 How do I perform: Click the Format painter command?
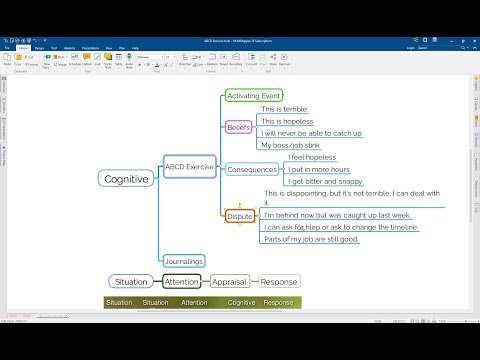31,64
